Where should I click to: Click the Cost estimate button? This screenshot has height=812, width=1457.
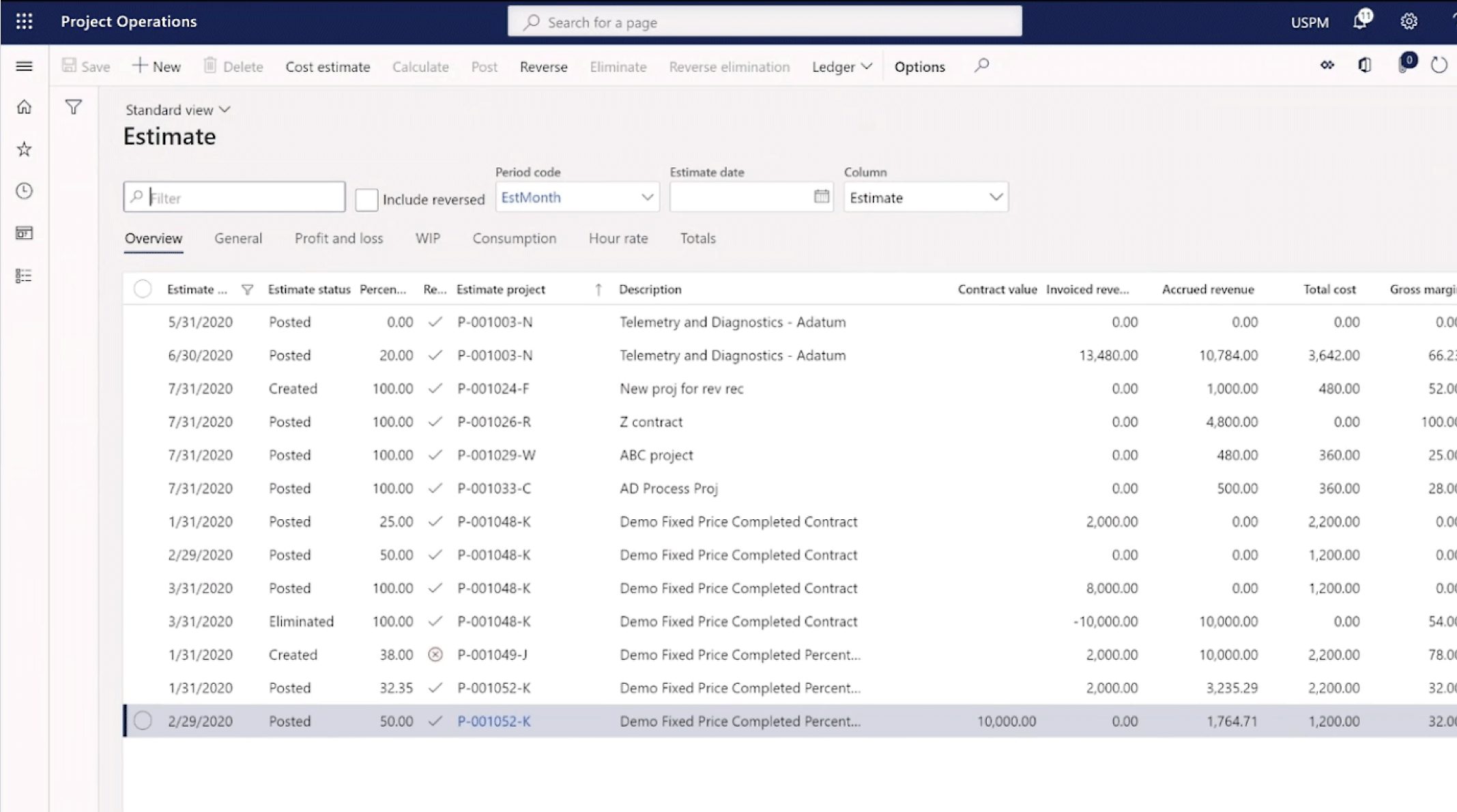(x=328, y=66)
